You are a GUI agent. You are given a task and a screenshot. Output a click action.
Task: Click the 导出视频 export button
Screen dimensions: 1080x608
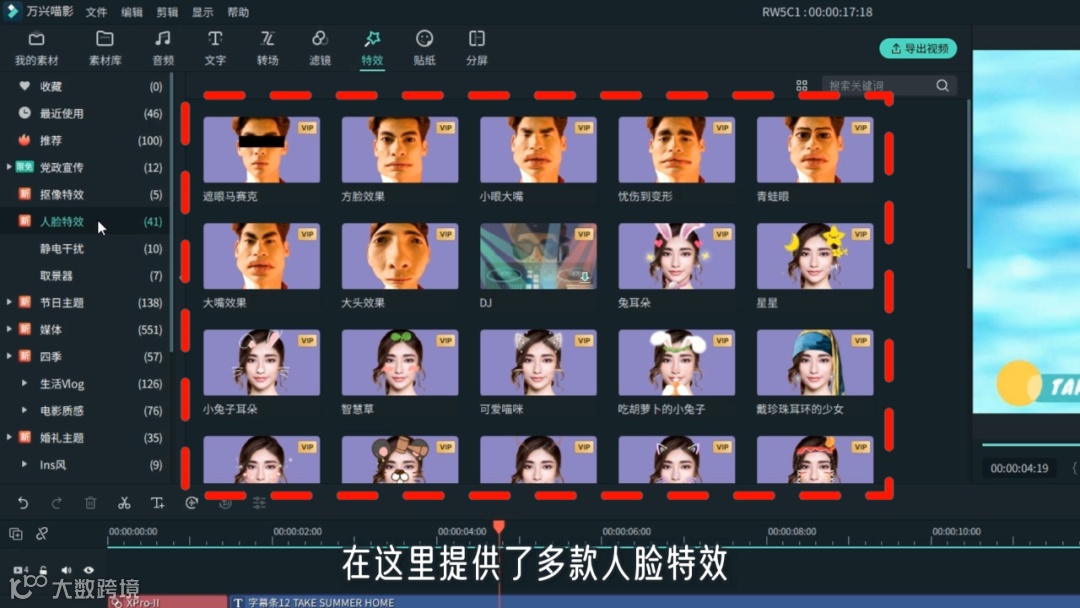917,48
